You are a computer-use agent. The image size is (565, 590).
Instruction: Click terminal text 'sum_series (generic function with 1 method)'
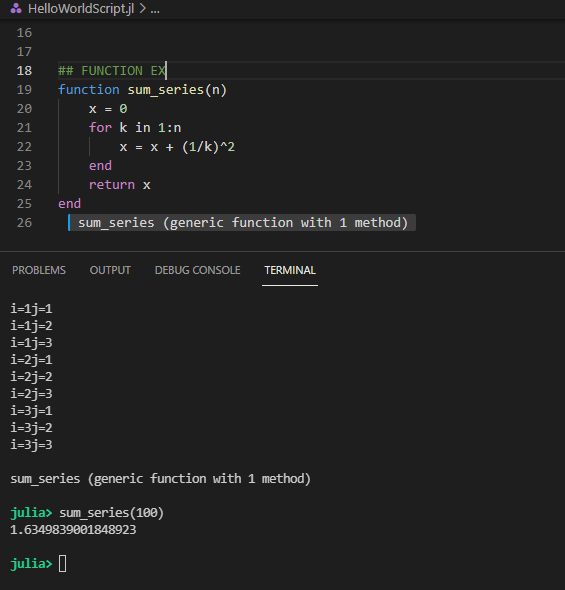click(x=161, y=479)
